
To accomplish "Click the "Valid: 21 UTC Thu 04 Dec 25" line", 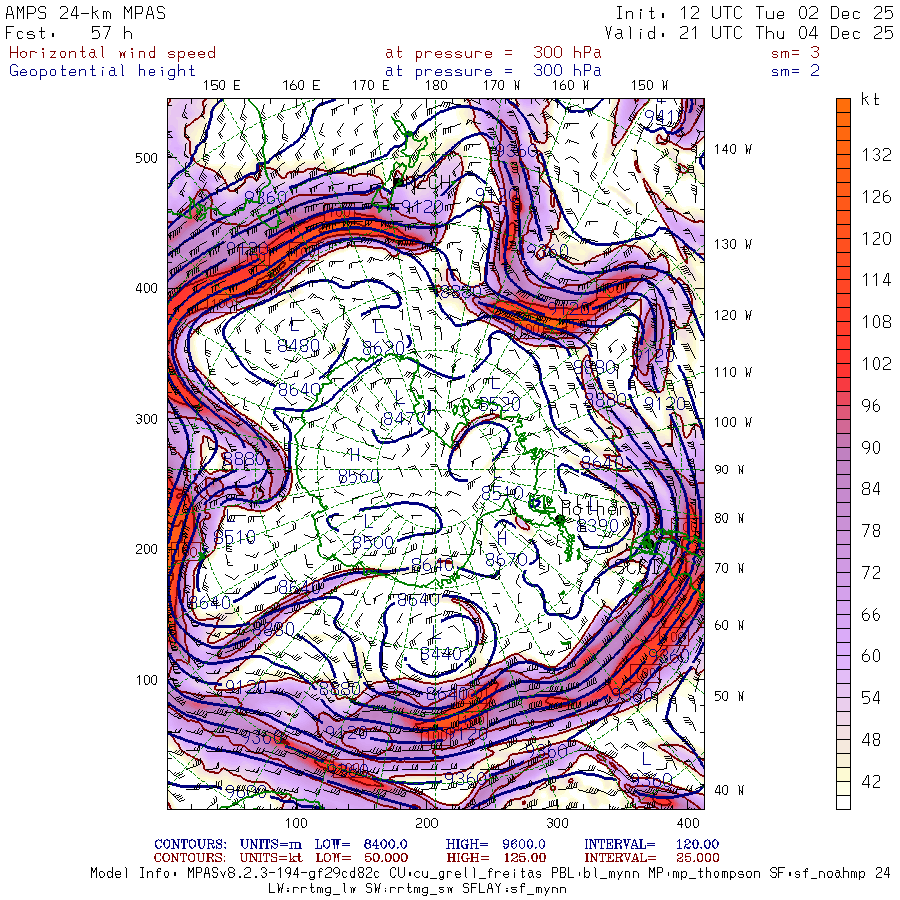I will (x=748, y=33).
